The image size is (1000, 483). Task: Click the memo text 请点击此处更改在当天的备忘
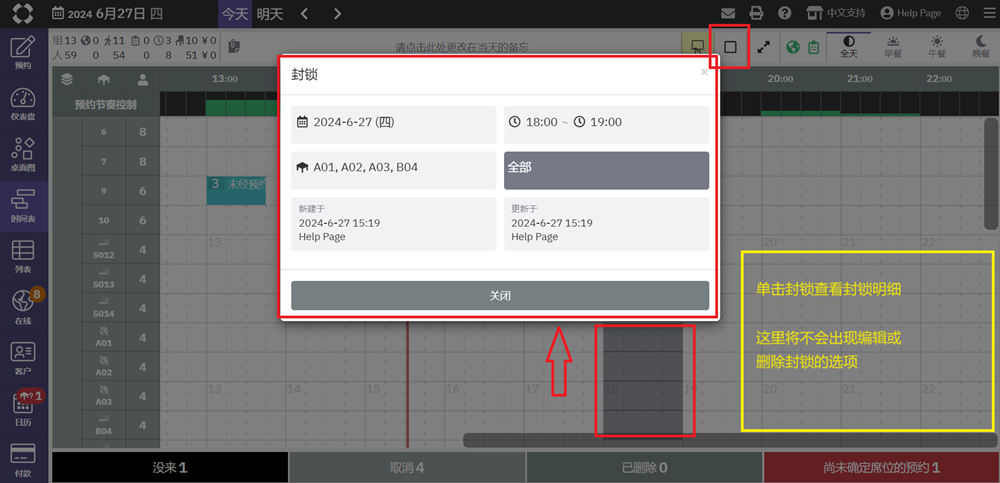(x=462, y=47)
